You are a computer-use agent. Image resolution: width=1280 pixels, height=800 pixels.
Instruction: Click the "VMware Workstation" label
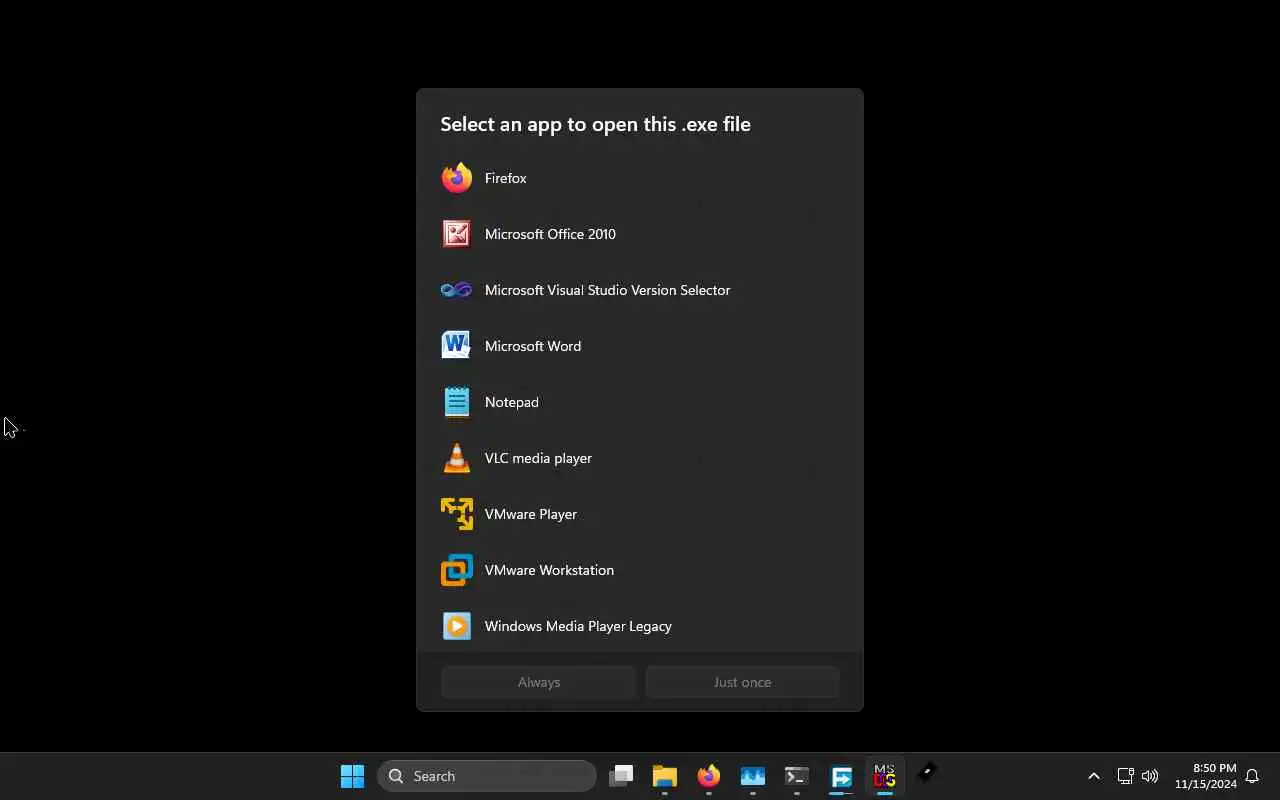click(550, 570)
